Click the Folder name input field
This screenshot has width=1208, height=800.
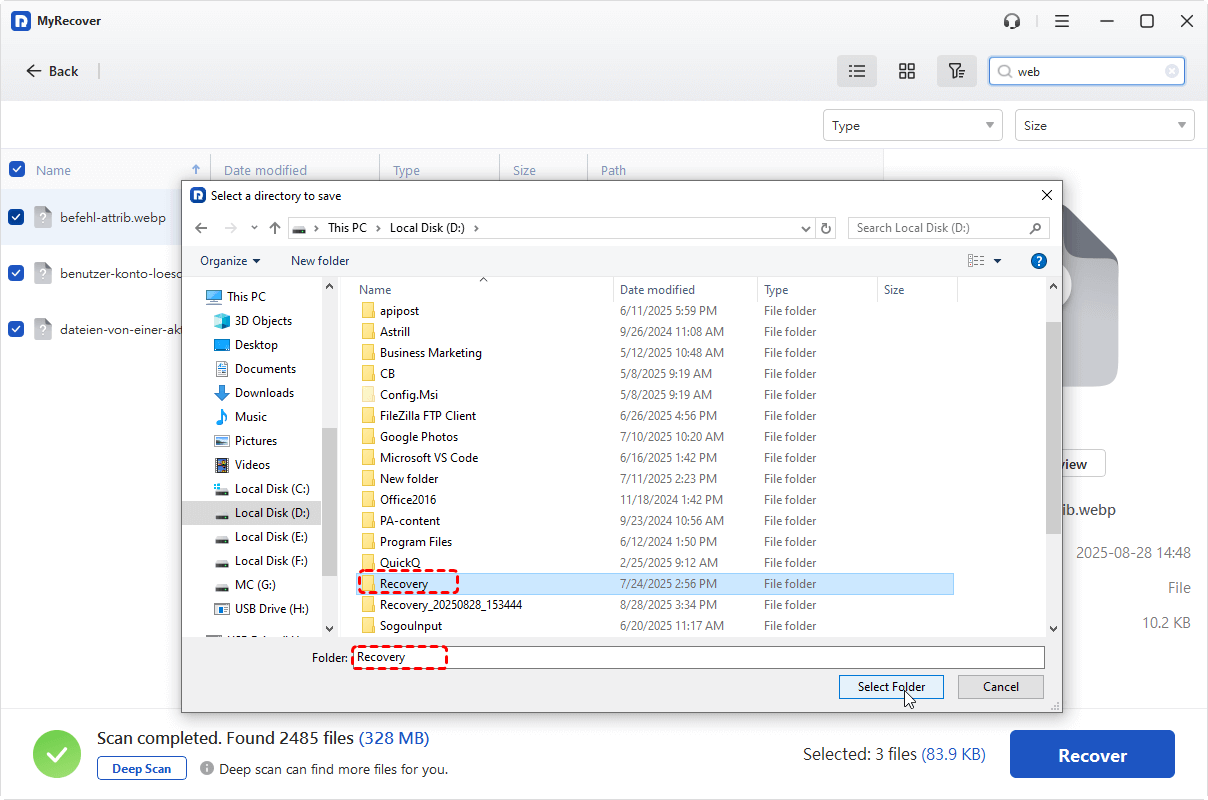pos(698,657)
